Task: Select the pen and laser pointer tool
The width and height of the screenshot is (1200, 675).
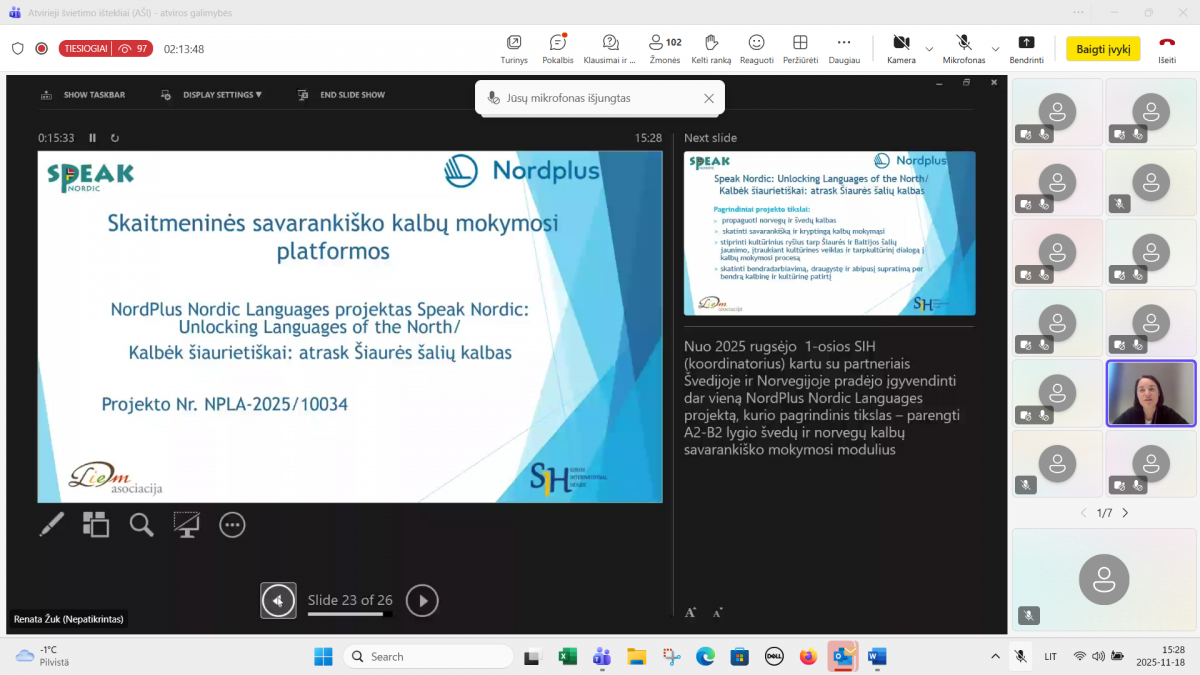Action: (x=52, y=524)
